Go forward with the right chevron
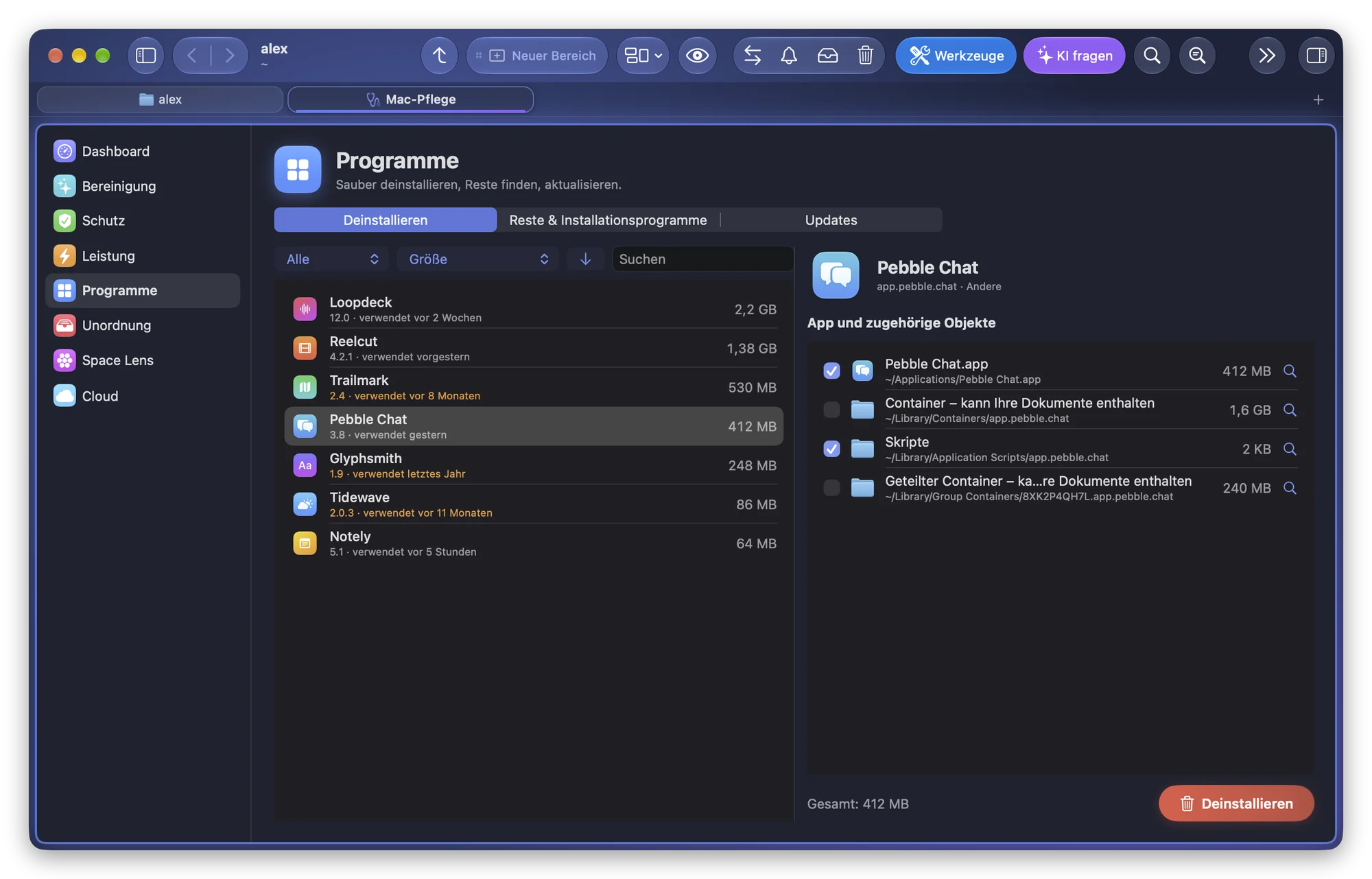1372x879 pixels. click(x=229, y=56)
